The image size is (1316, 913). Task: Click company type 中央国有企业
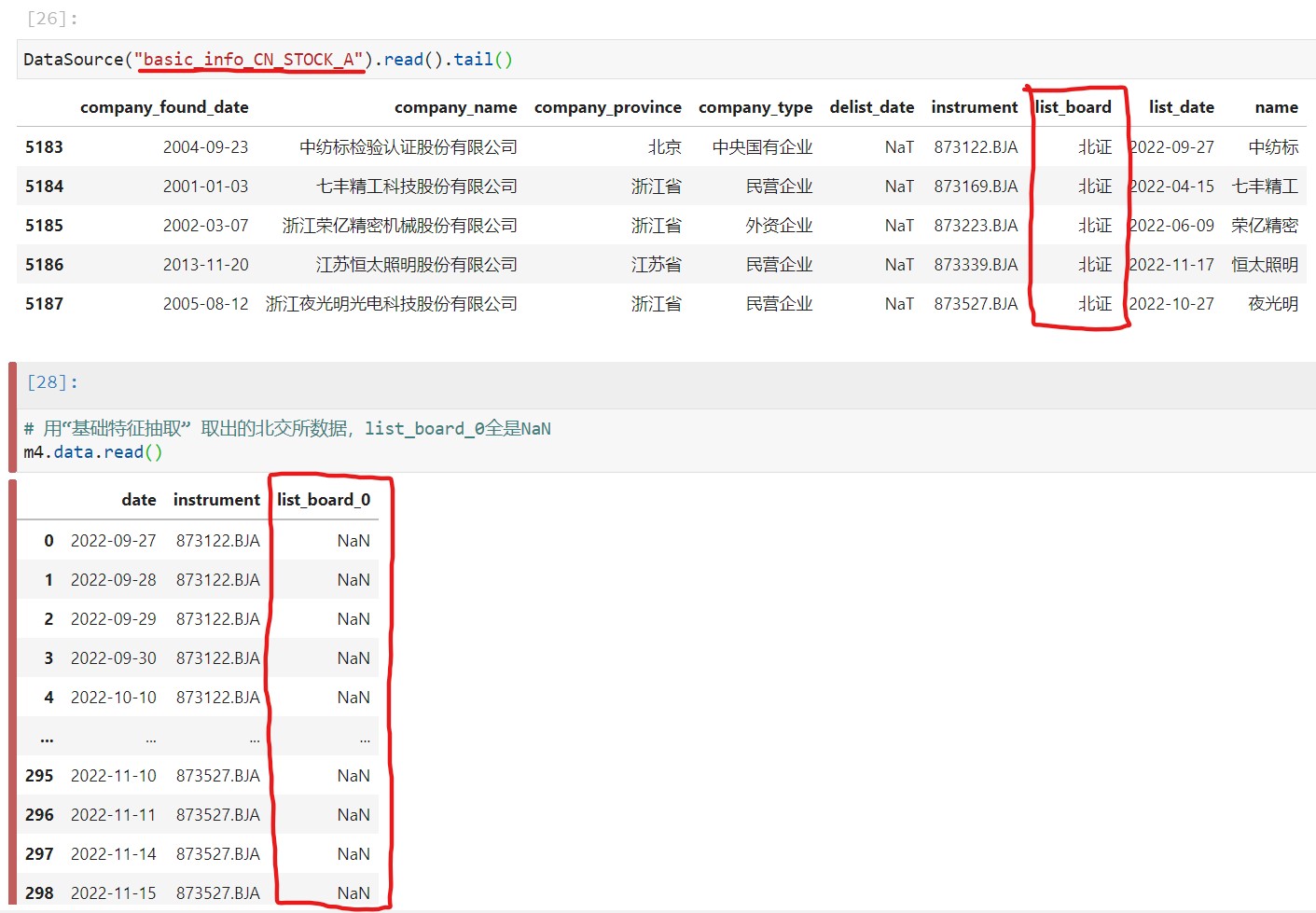pyautogui.click(x=763, y=147)
